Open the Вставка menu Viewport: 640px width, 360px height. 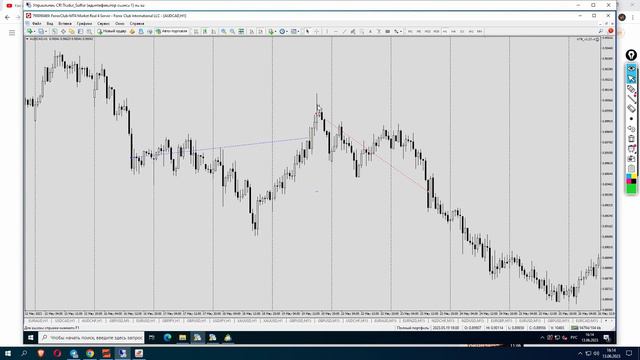point(65,24)
